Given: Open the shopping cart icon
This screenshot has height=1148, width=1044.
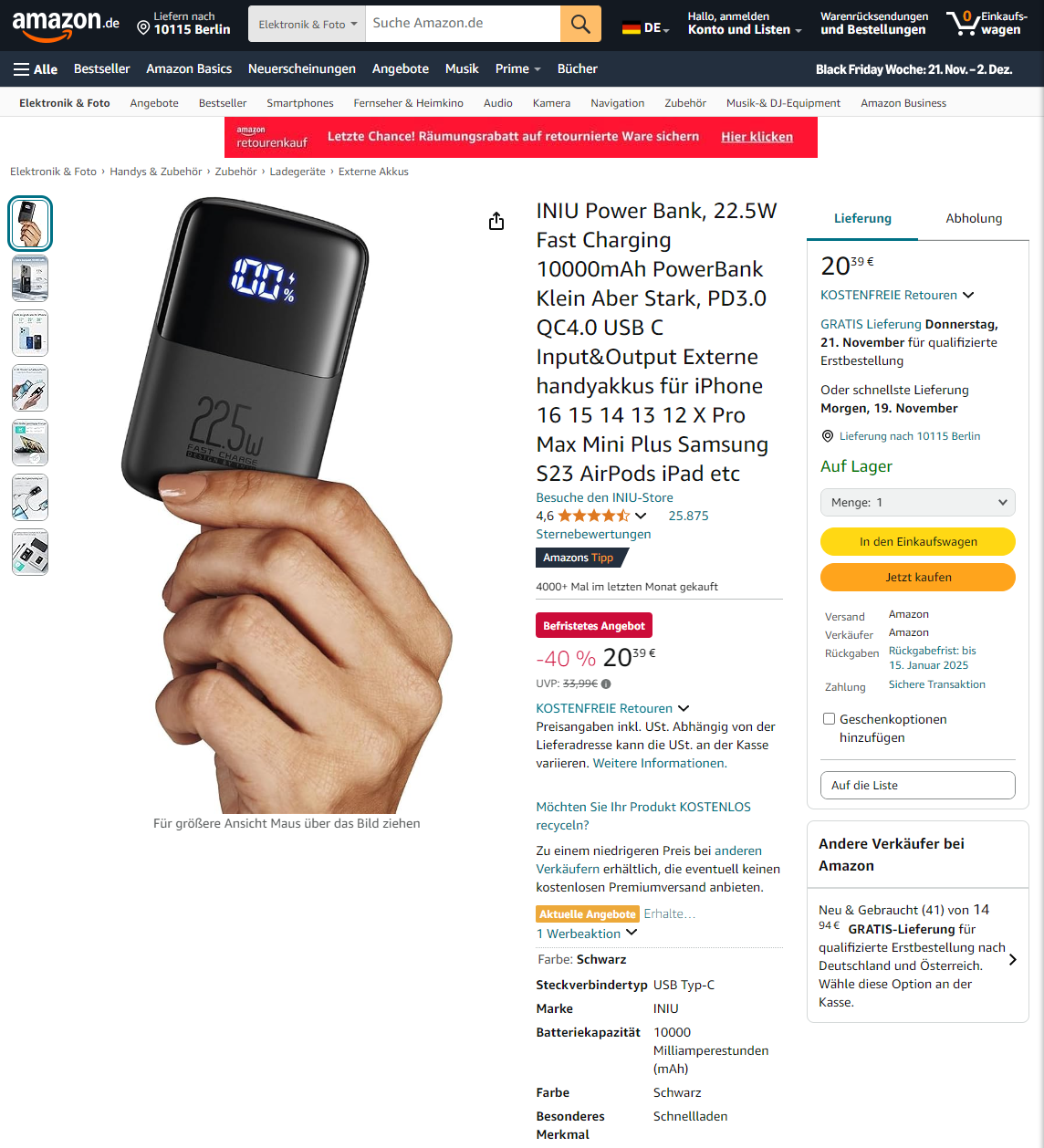Looking at the screenshot, I should [963, 23].
